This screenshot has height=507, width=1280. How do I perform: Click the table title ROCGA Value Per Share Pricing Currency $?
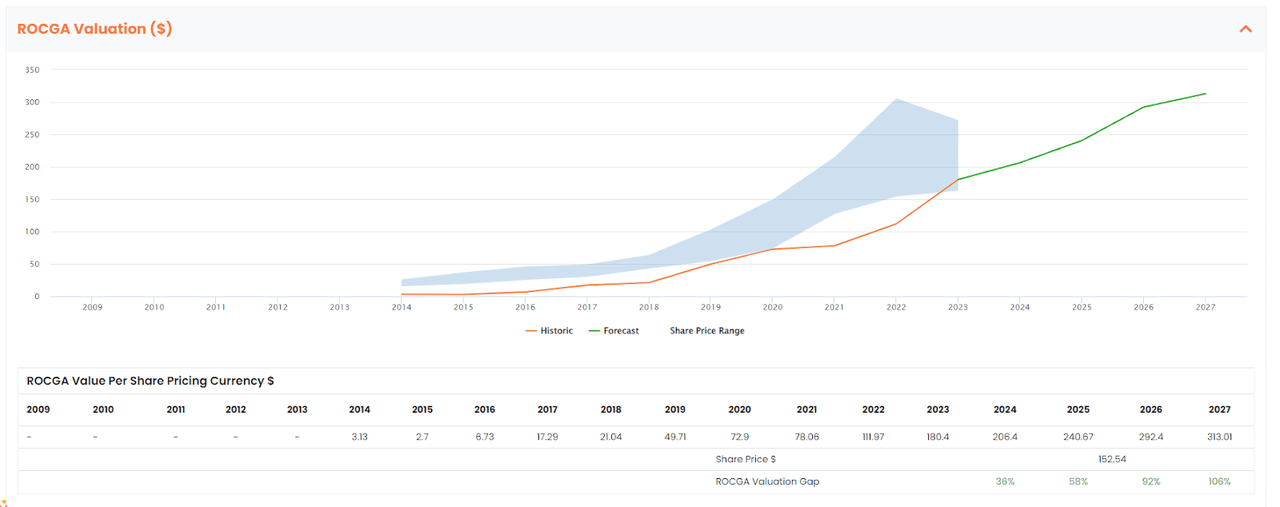point(150,381)
